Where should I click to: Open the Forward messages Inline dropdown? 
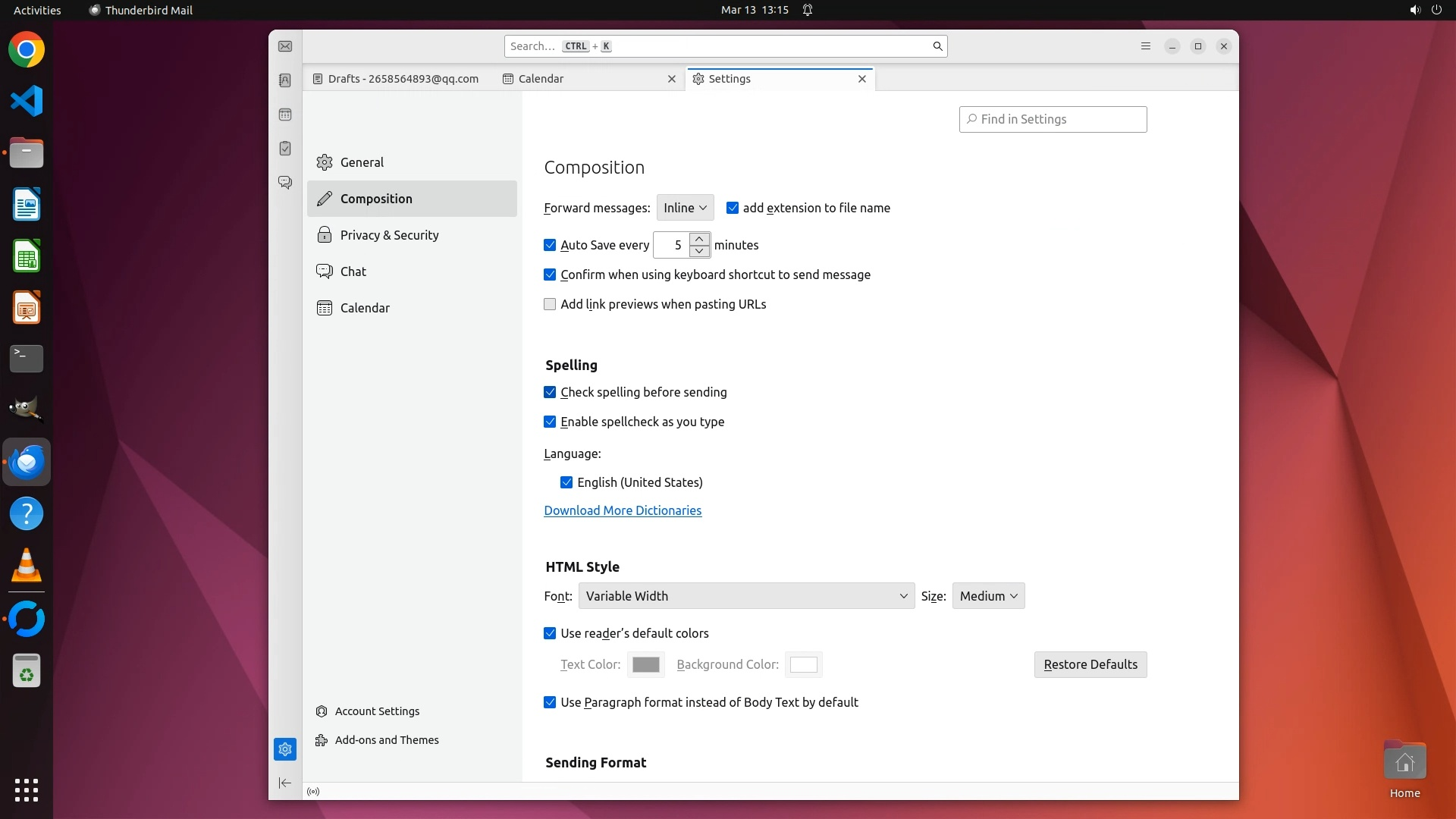pos(685,208)
